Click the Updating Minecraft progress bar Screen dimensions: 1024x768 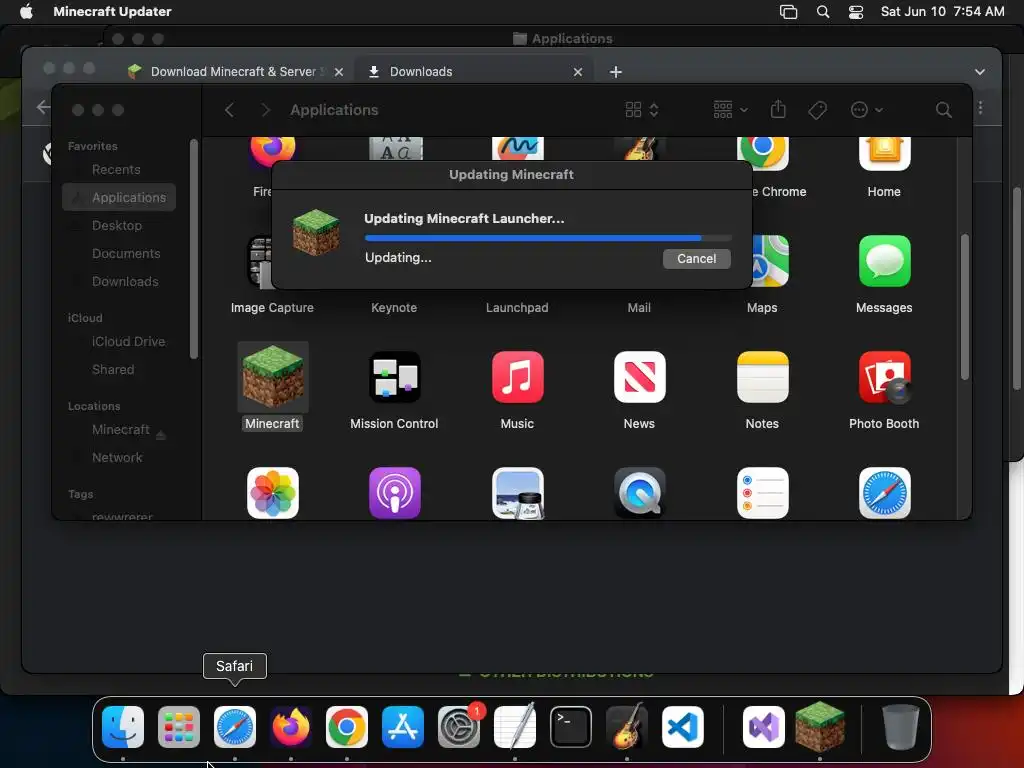pos(548,238)
